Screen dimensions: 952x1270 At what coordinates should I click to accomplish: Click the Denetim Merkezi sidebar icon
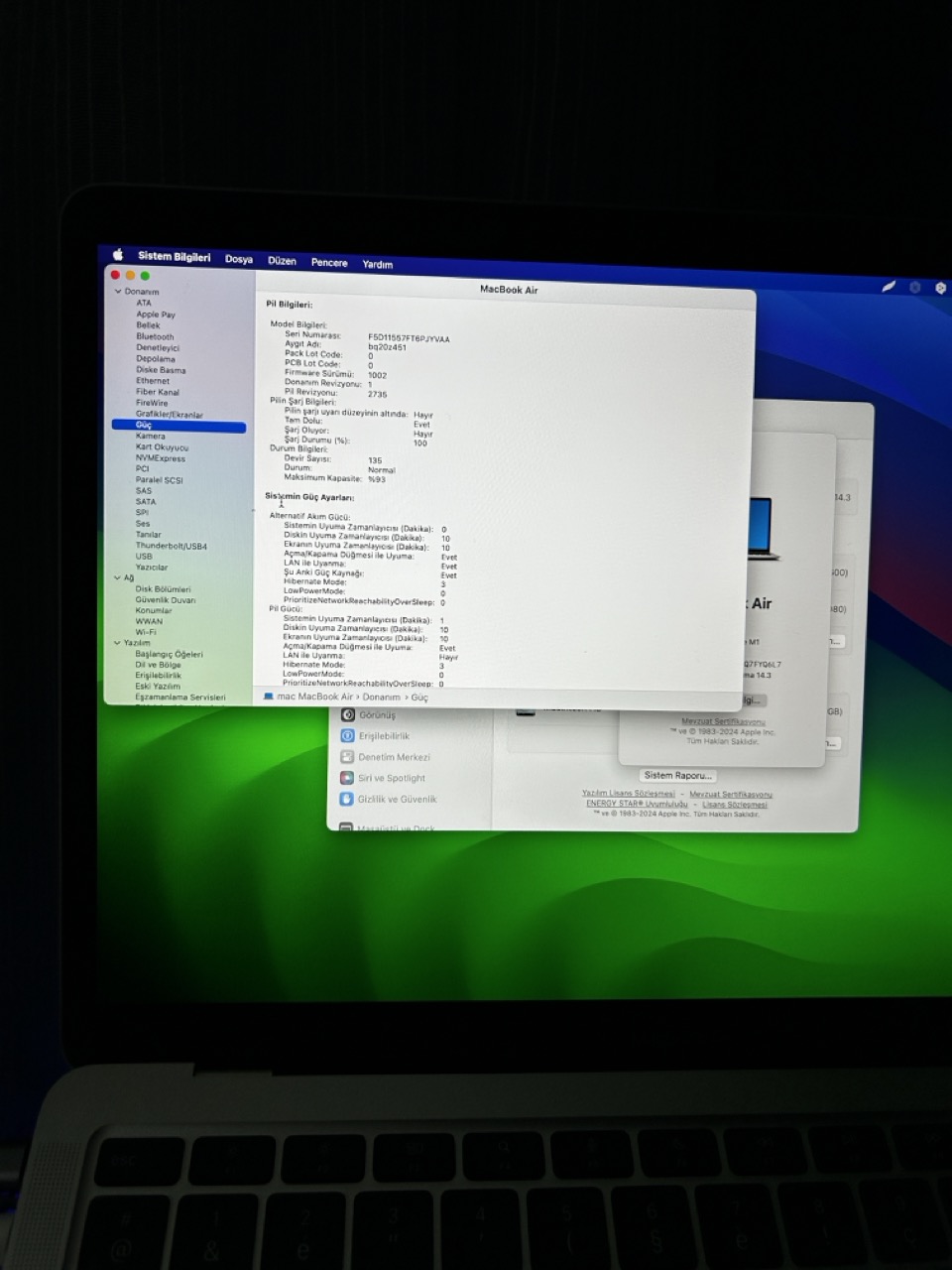(347, 757)
